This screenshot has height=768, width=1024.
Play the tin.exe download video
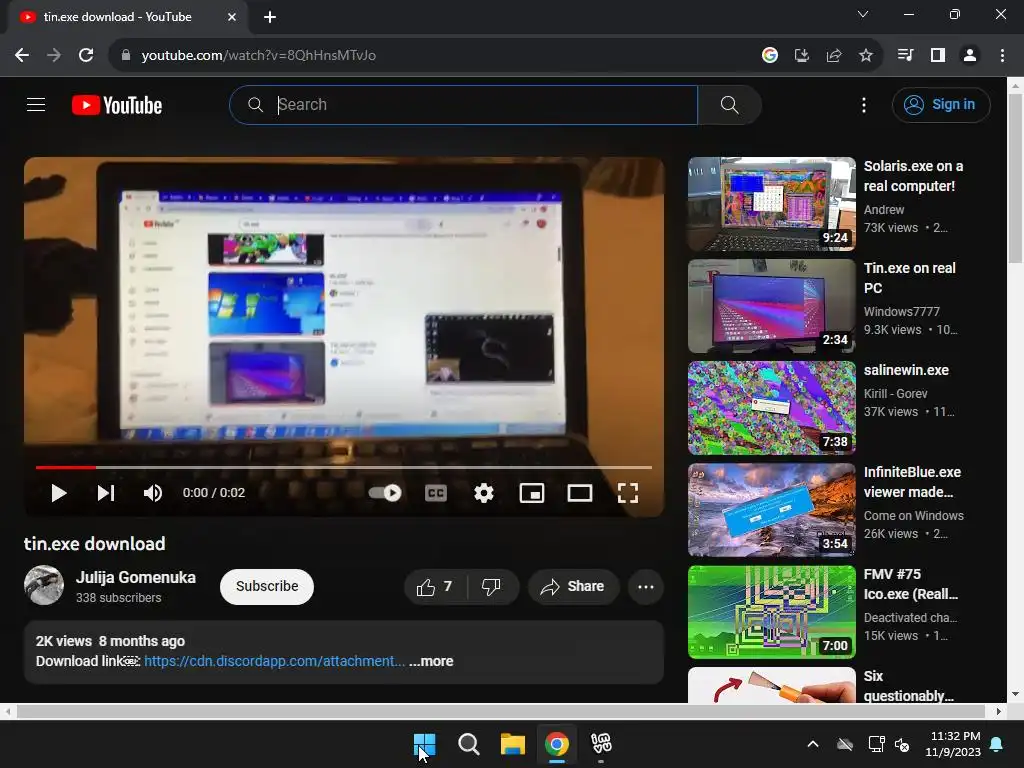coord(58,493)
